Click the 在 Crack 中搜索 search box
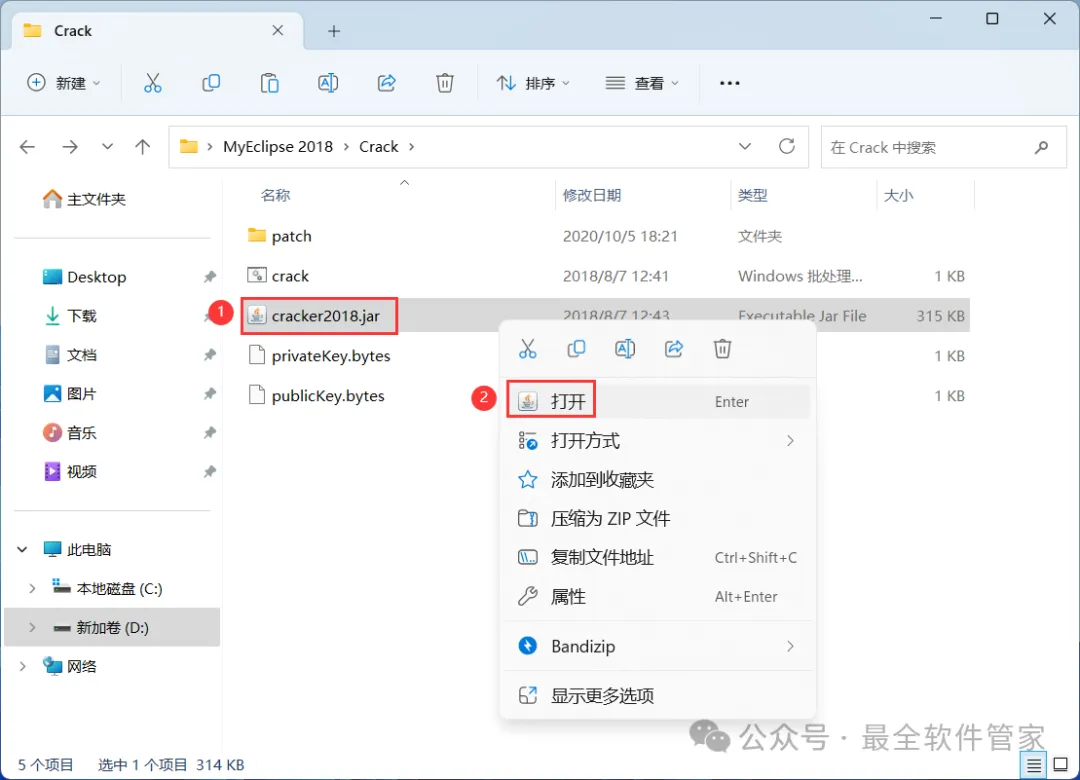 pos(944,147)
